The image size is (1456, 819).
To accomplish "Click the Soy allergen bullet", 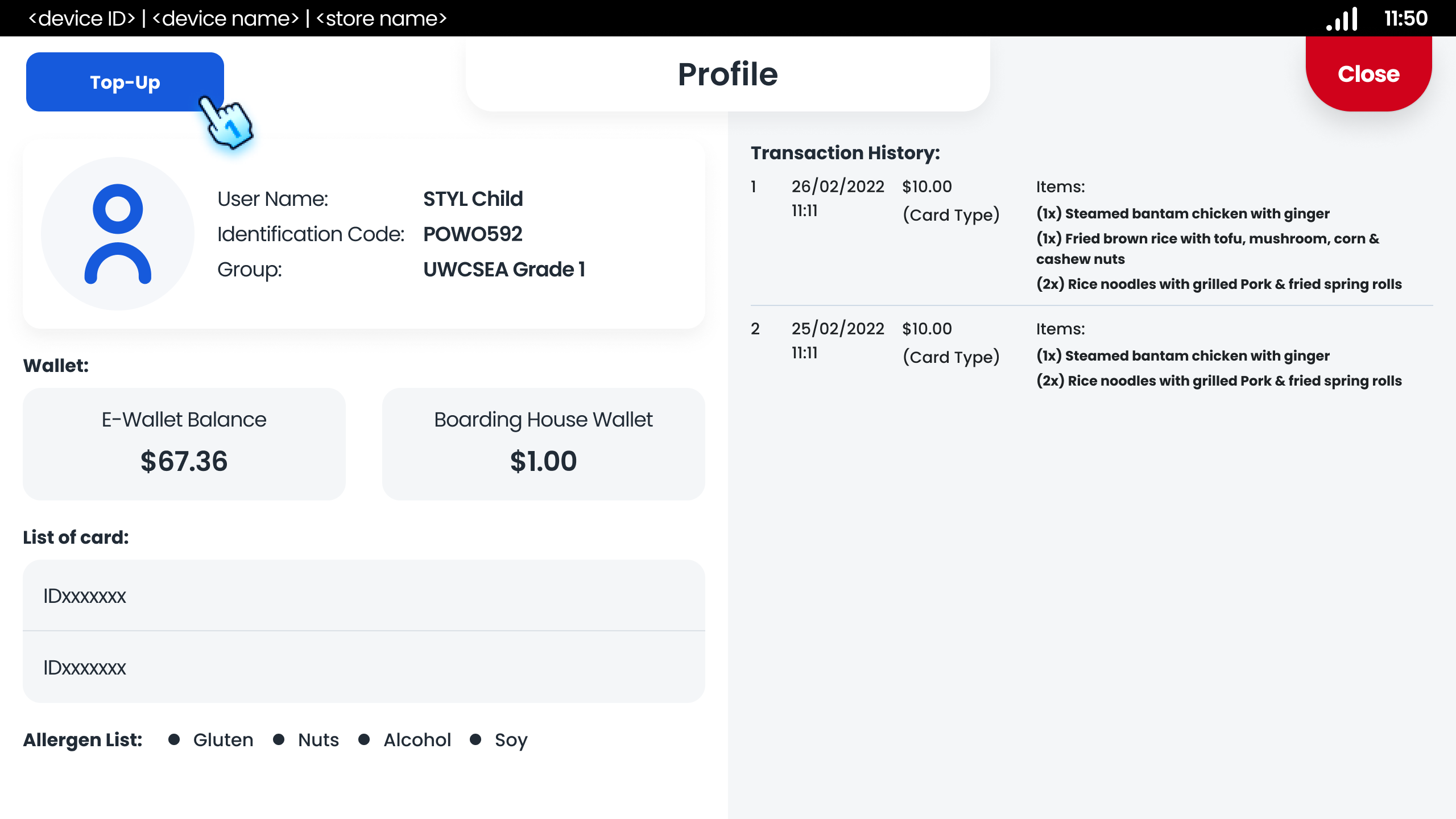I will [x=475, y=739].
